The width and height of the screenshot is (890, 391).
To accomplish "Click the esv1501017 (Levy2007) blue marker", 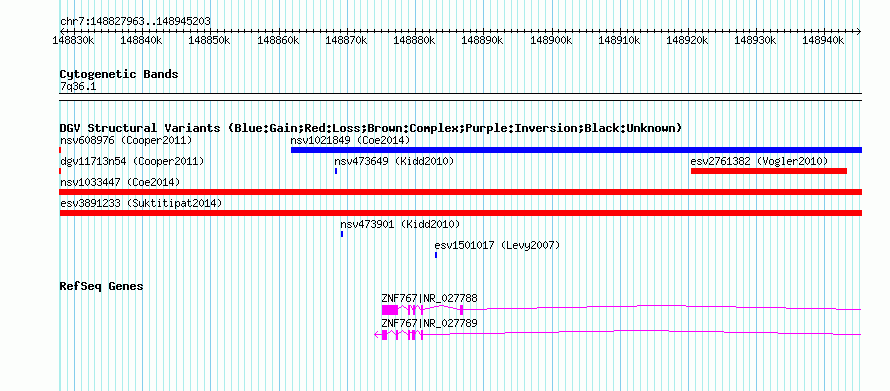I will coord(436,255).
